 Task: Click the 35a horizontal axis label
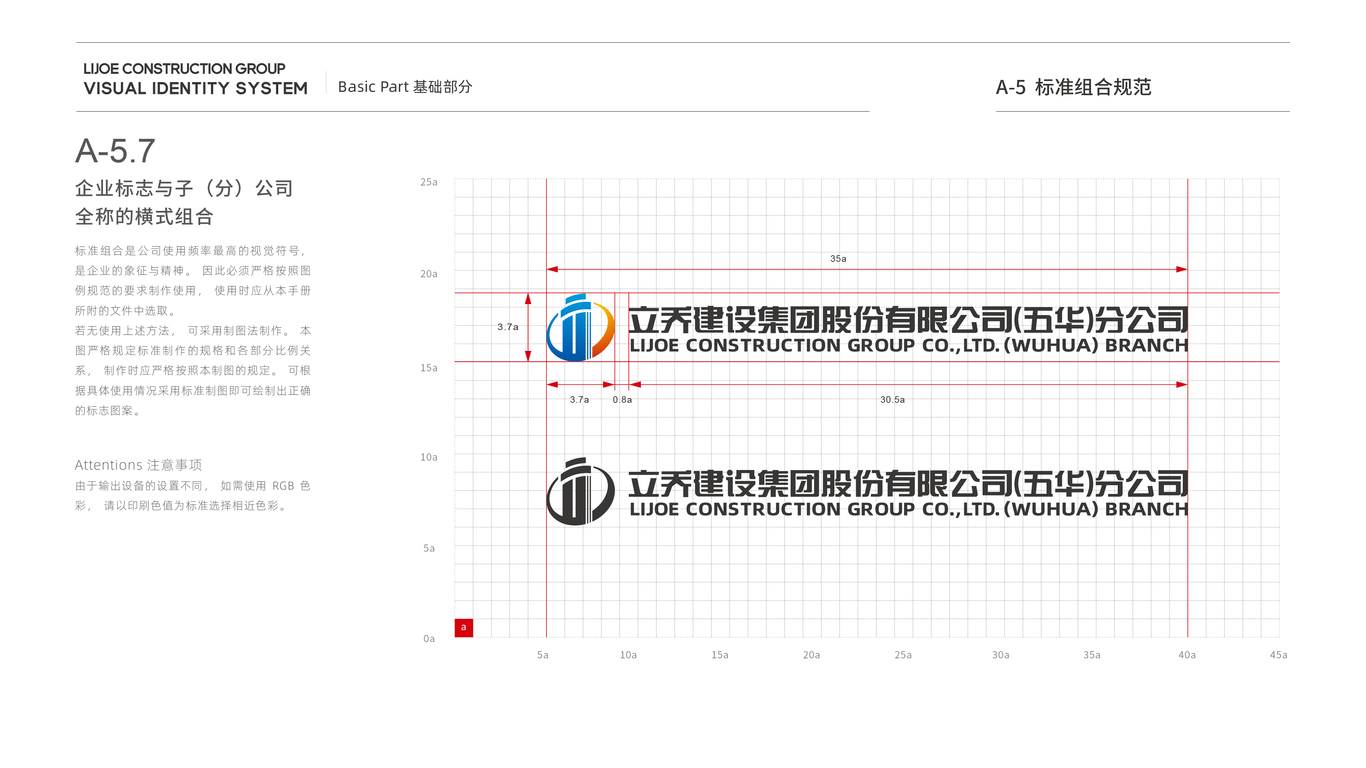[1091, 655]
